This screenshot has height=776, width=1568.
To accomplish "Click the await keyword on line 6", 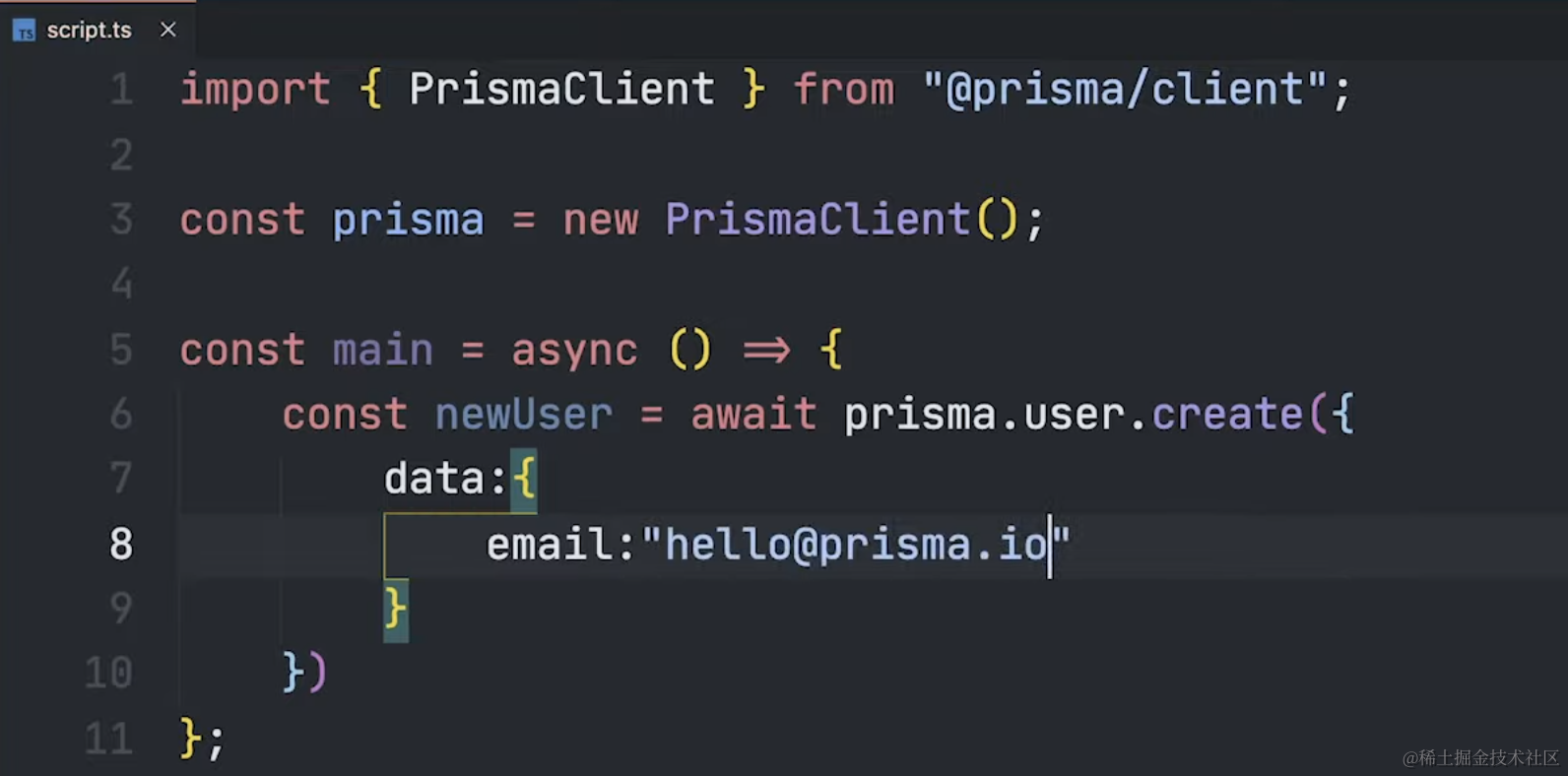I will (753, 415).
